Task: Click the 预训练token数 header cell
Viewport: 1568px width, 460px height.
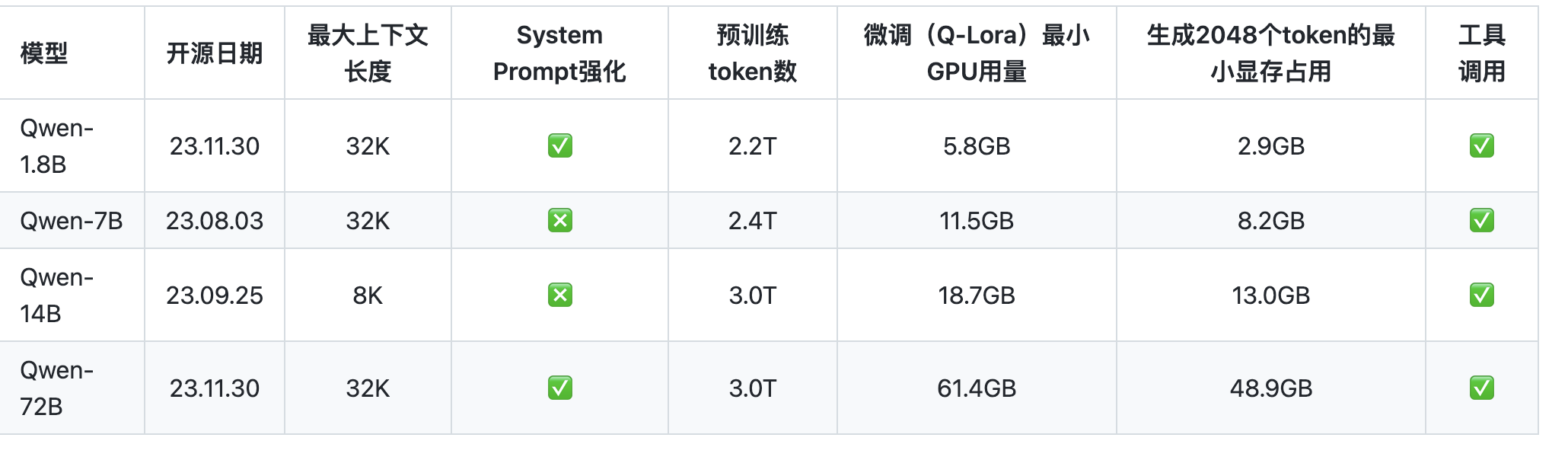Action: [x=753, y=53]
